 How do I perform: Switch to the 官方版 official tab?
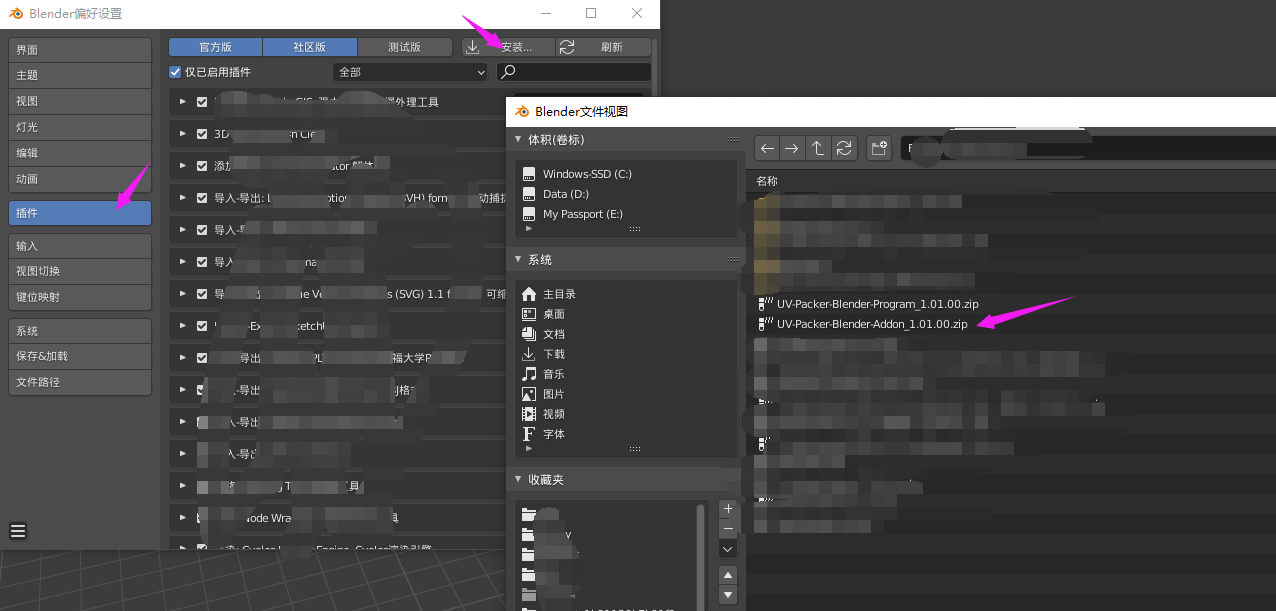(215, 47)
